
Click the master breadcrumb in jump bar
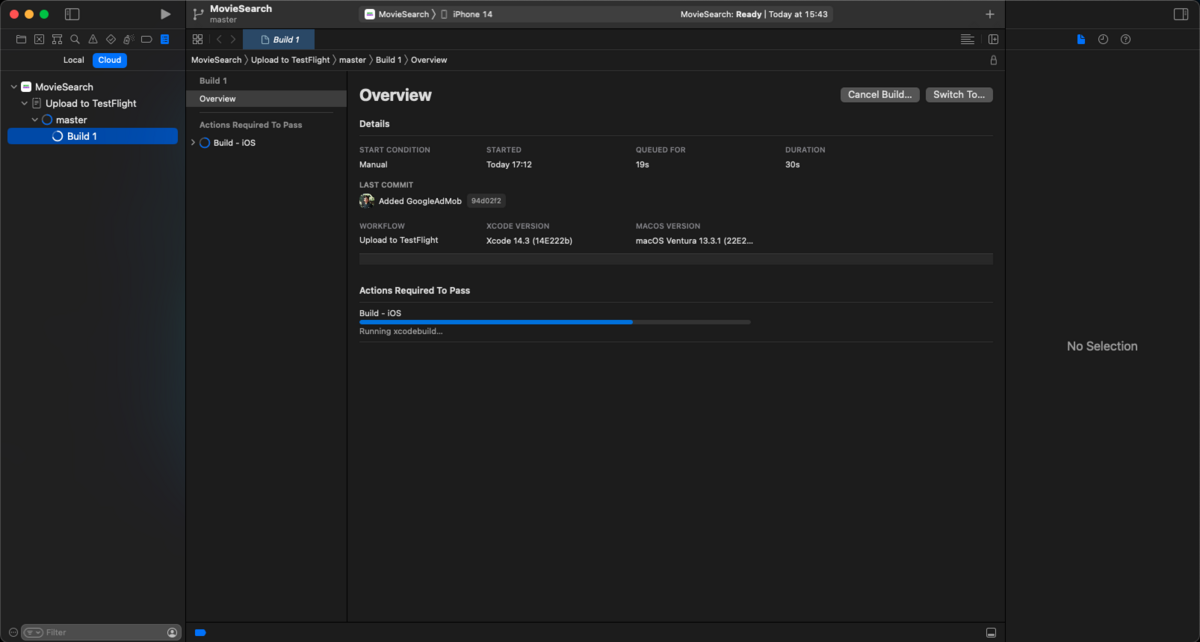tap(352, 60)
